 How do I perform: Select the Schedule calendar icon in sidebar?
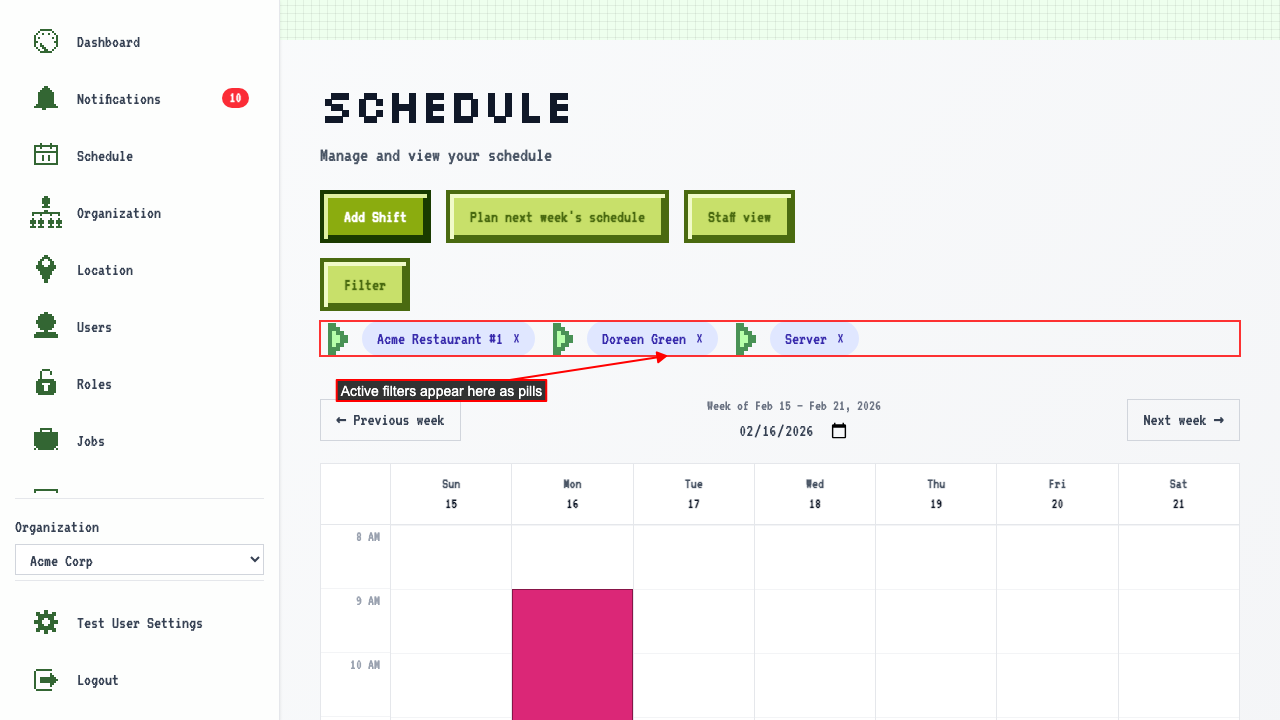click(46, 156)
